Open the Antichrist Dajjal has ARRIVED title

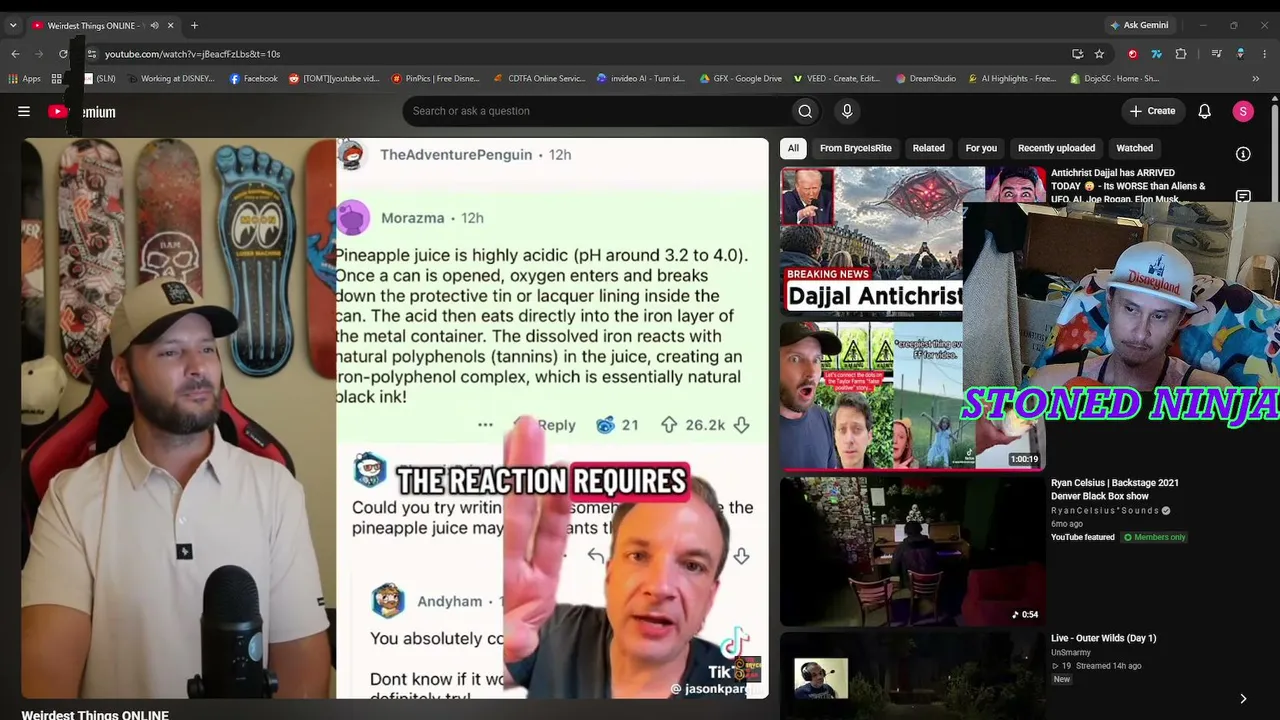click(x=1128, y=186)
